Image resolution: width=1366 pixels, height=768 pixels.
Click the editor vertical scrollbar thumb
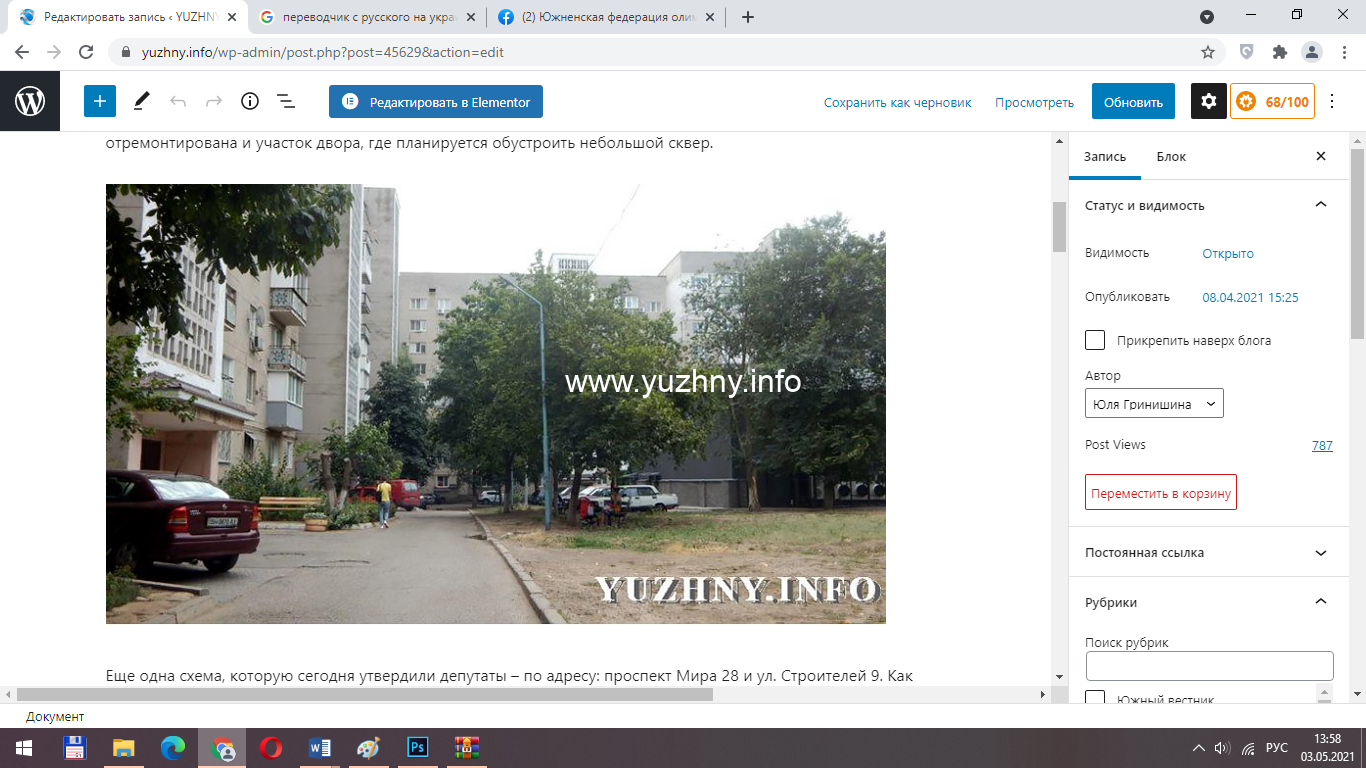1059,227
